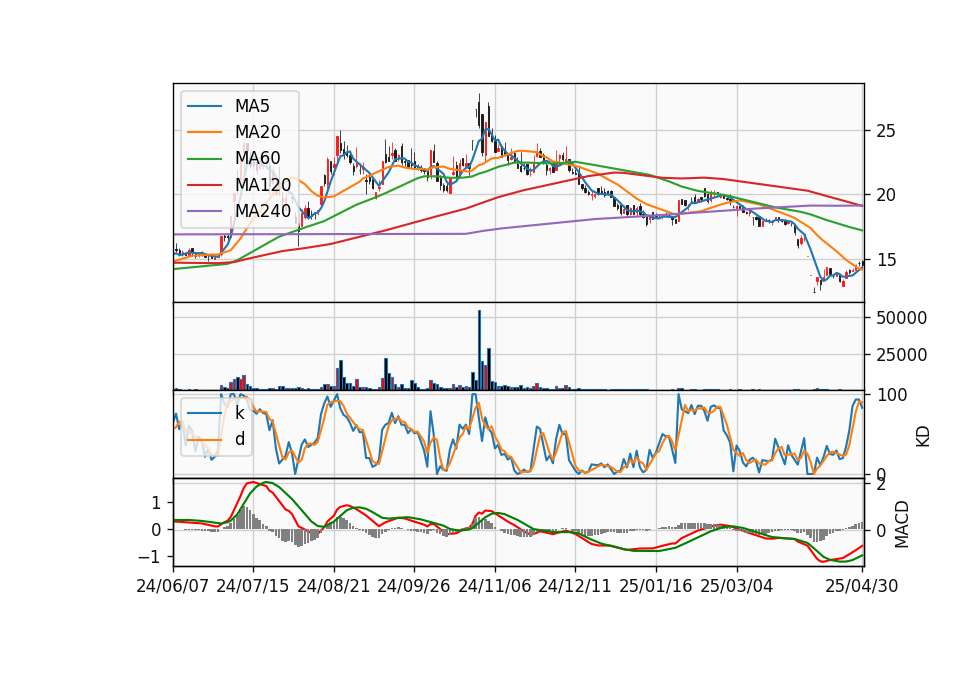This screenshot has width=960, height=690.
Task: Click the MA5 legend label
Action: 252,106
